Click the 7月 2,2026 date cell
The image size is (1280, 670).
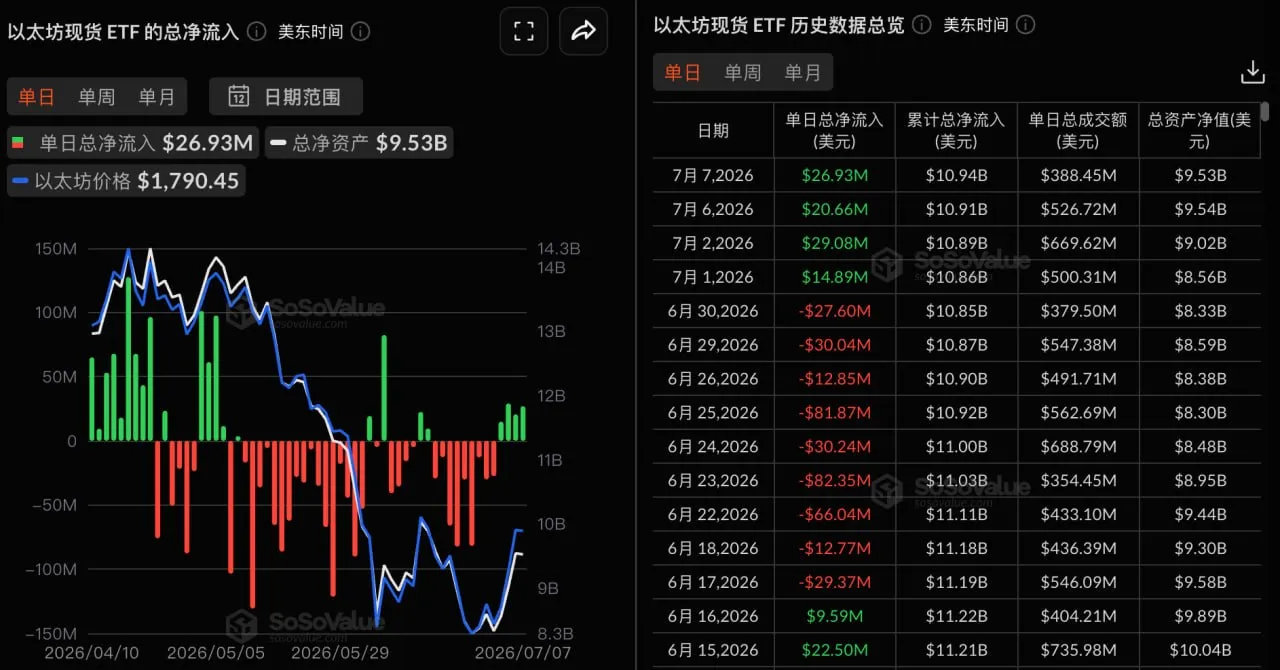point(713,243)
